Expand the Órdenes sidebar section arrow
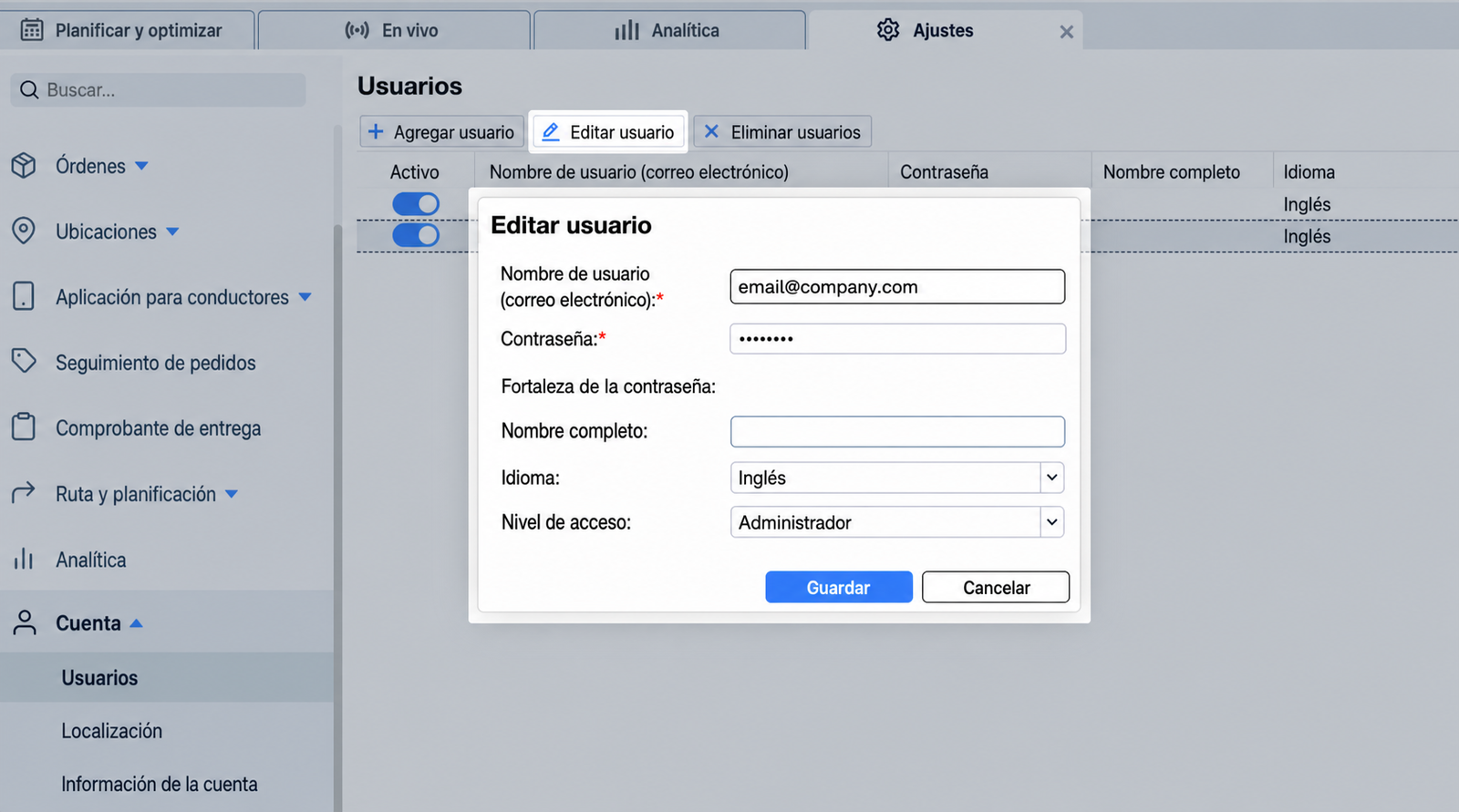This screenshot has width=1459, height=812. [x=141, y=166]
